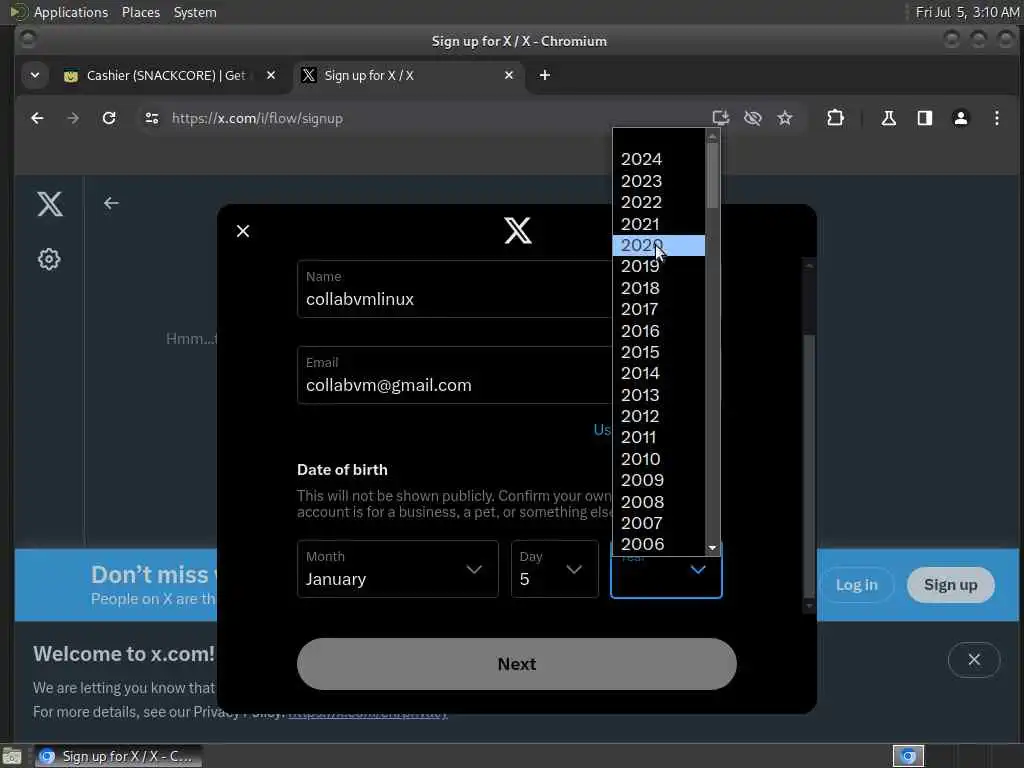Close the Sign up for X tab

tap(509, 75)
